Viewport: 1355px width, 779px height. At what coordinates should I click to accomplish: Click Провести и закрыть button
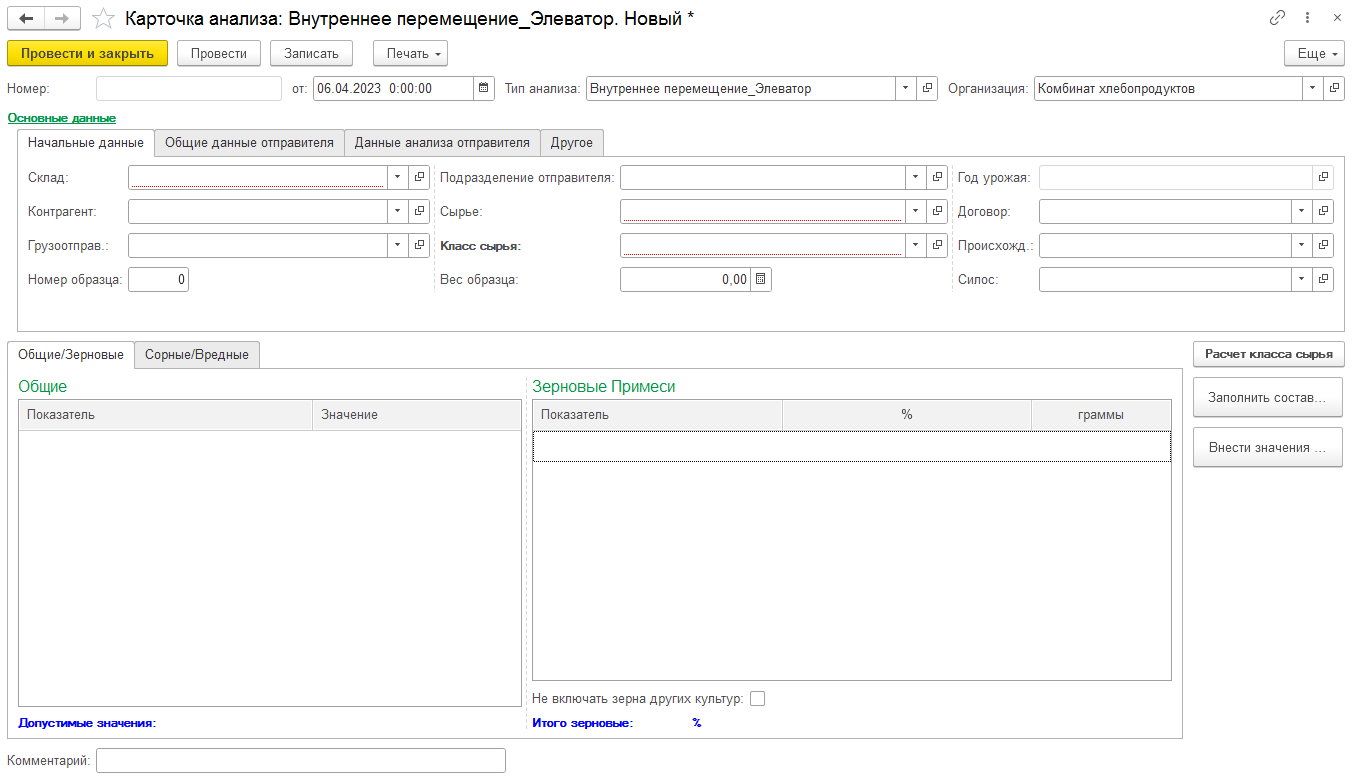tap(87, 53)
